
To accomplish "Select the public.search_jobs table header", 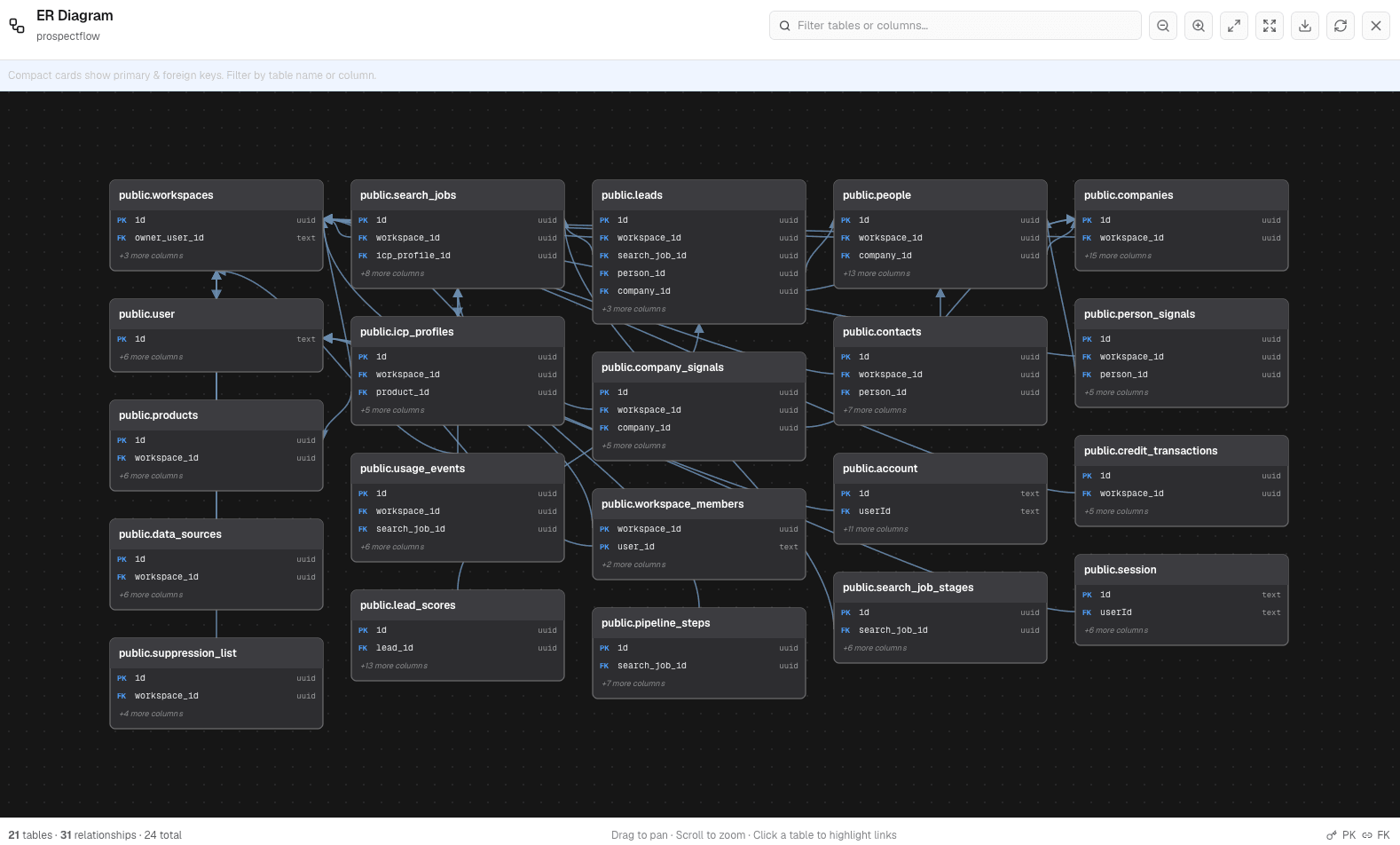I will (x=458, y=195).
